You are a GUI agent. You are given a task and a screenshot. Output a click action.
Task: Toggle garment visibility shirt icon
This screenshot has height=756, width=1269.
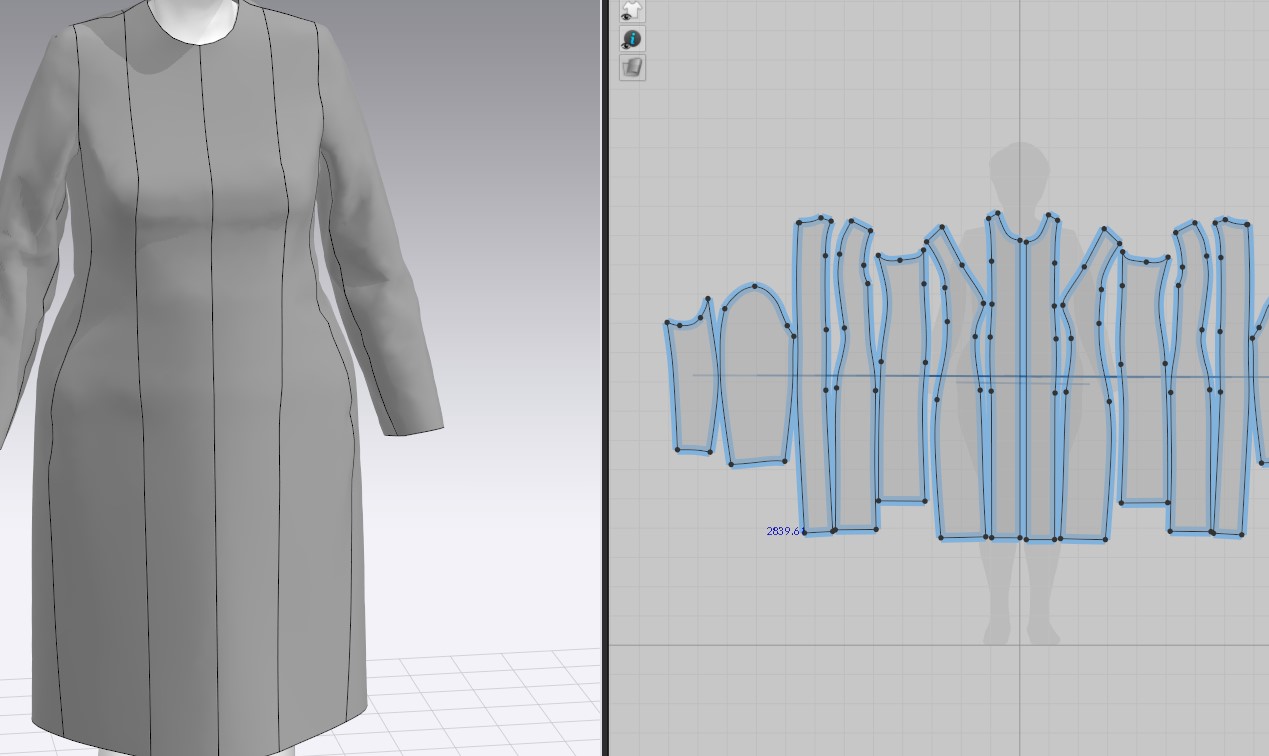(x=632, y=11)
